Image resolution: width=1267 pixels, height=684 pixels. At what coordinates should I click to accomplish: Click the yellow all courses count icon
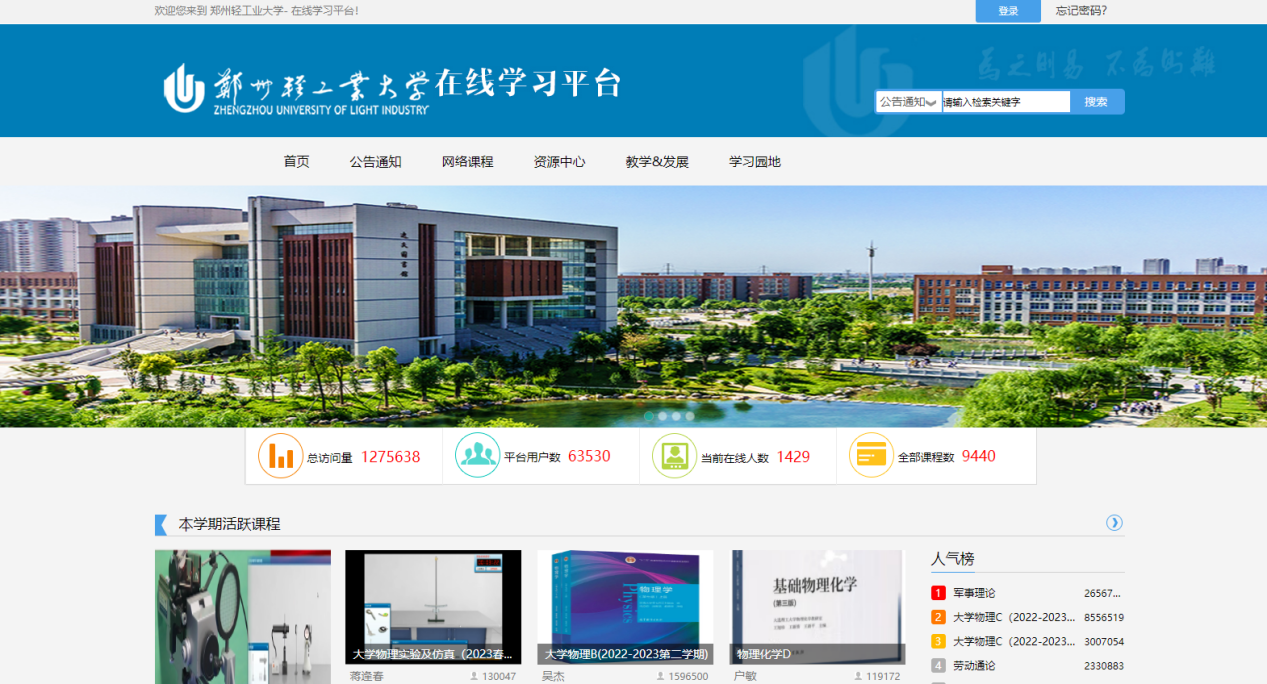[871, 456]
